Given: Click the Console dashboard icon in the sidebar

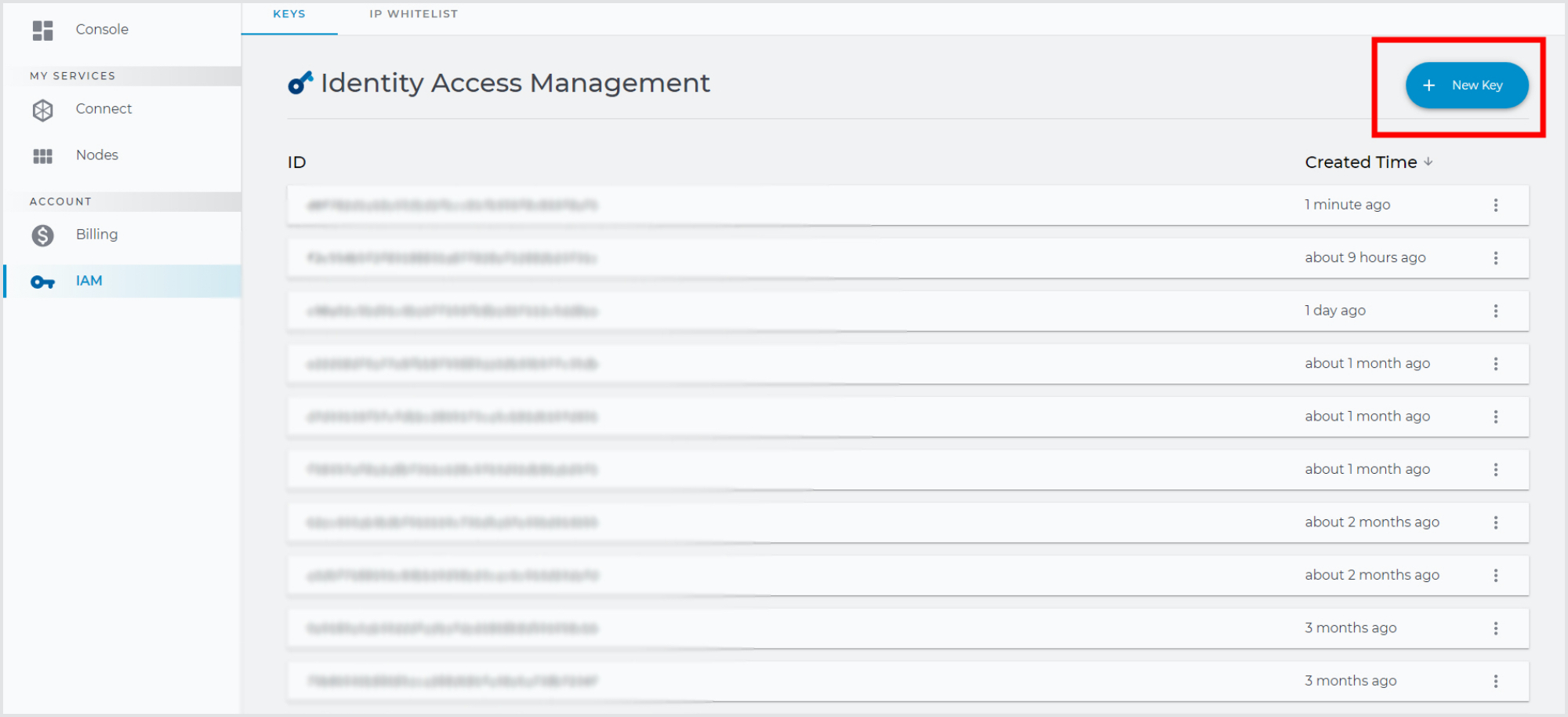Looking at the screenshot, I should click(x=42, y=30).
